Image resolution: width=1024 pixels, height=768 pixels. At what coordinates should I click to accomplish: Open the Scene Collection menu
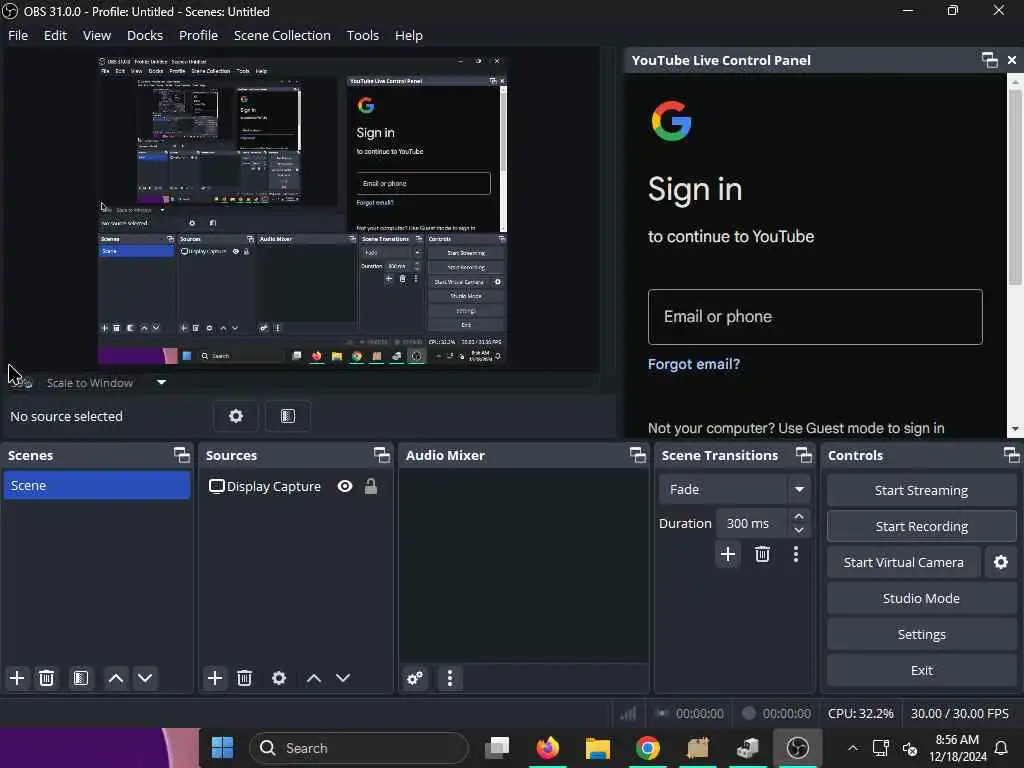tap(282, 35)
